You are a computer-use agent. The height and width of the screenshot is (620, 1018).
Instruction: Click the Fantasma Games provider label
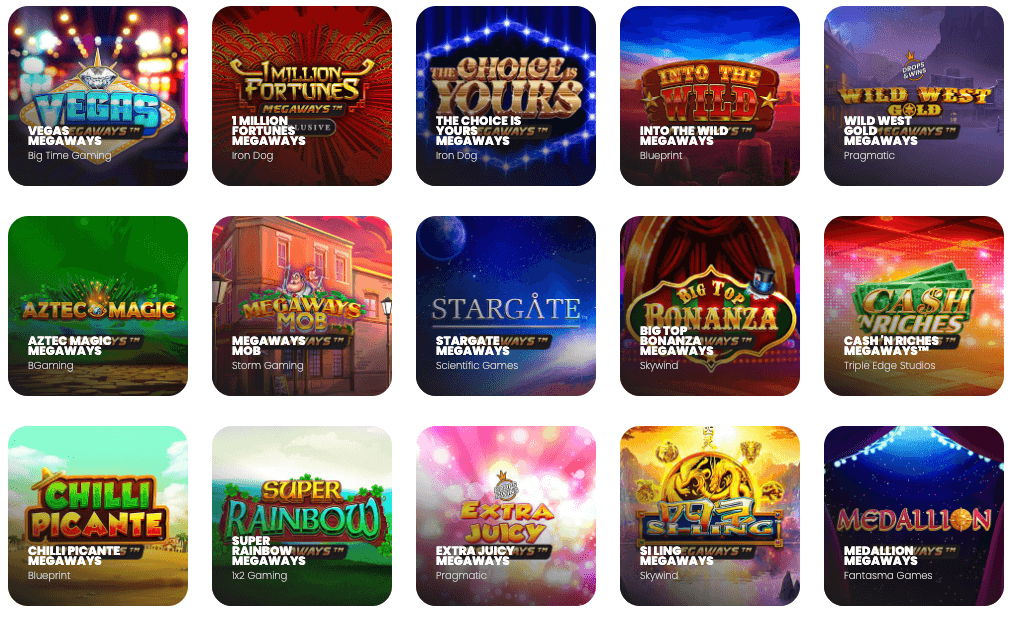point(888,575)
